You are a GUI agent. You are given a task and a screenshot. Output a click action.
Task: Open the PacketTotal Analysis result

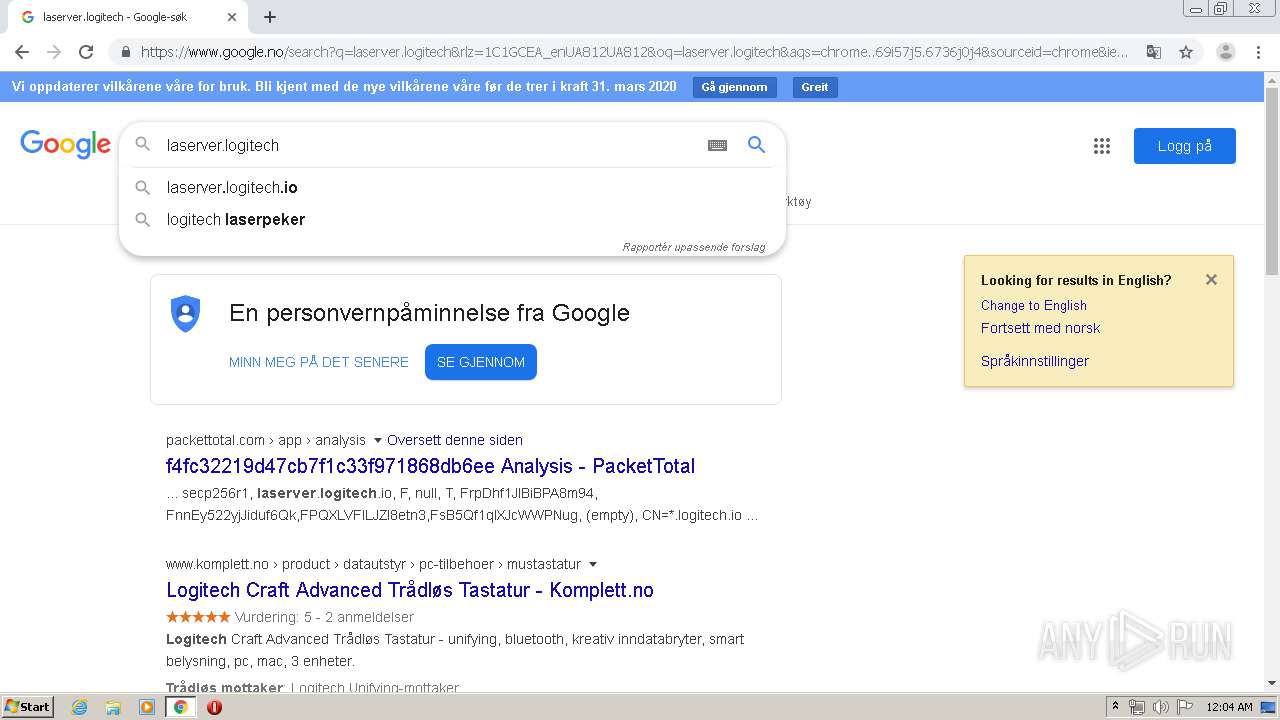430,466
